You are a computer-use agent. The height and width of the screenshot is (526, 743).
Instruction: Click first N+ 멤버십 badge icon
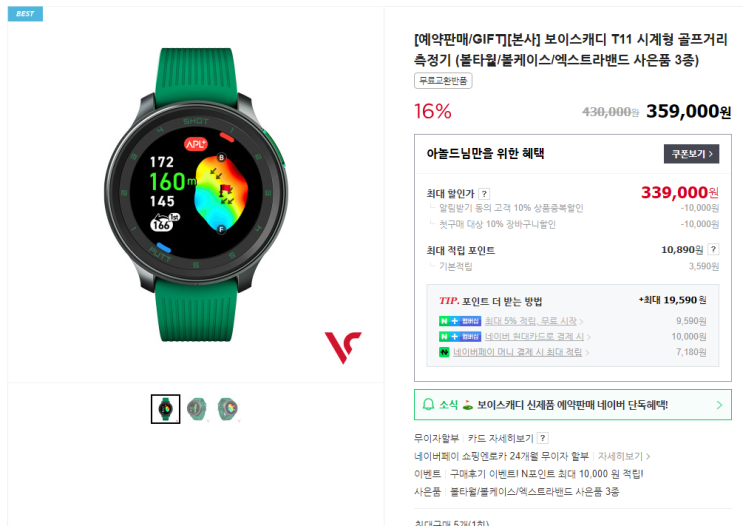coord(460,321)
